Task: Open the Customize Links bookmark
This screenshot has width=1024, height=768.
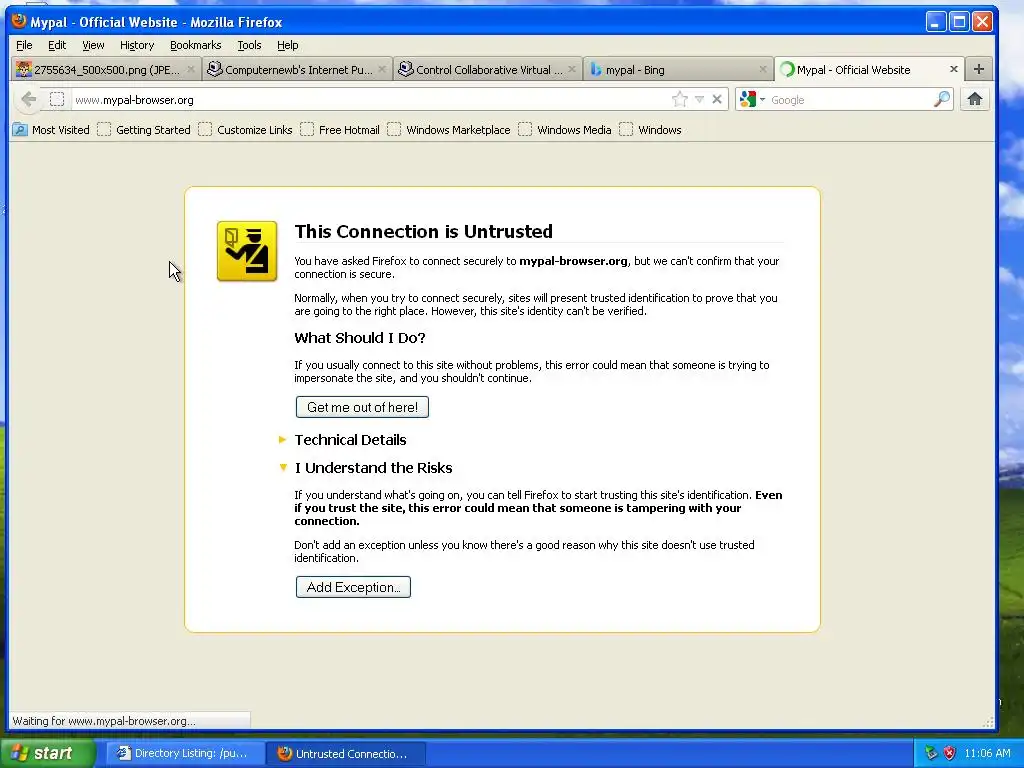Action: click(246, 130)
